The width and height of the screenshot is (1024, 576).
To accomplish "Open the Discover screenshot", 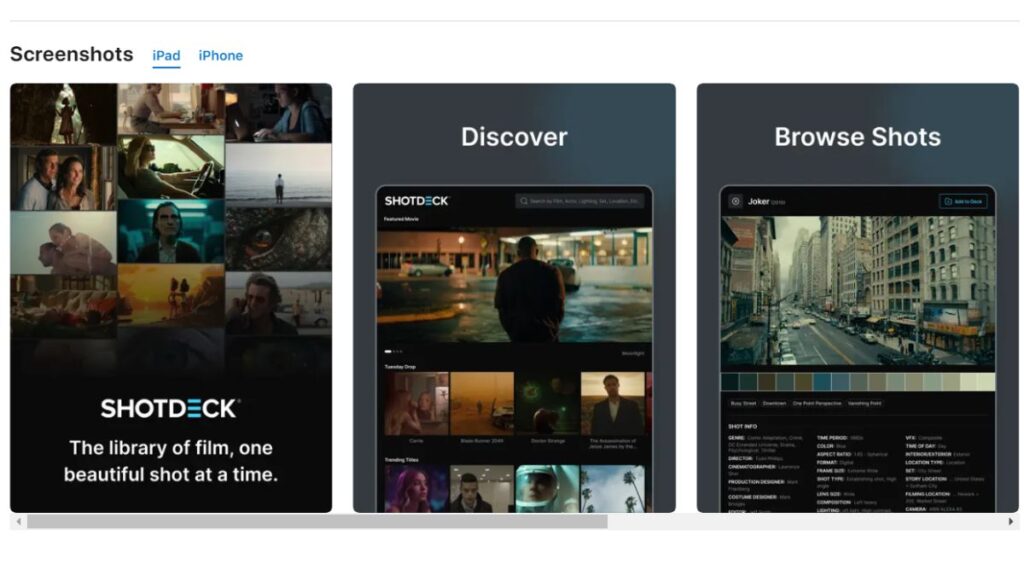I will [x=514, y=298].
